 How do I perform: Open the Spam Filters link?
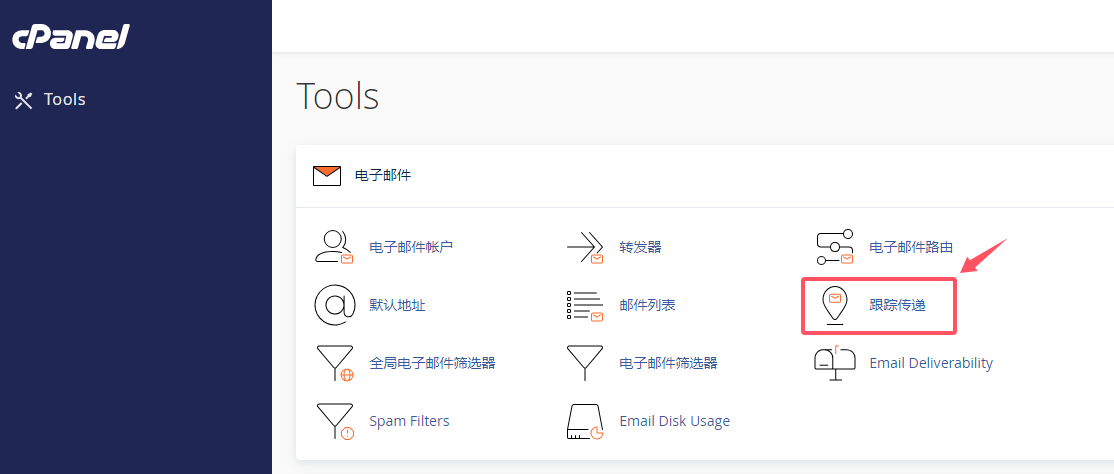click(409, 421)
